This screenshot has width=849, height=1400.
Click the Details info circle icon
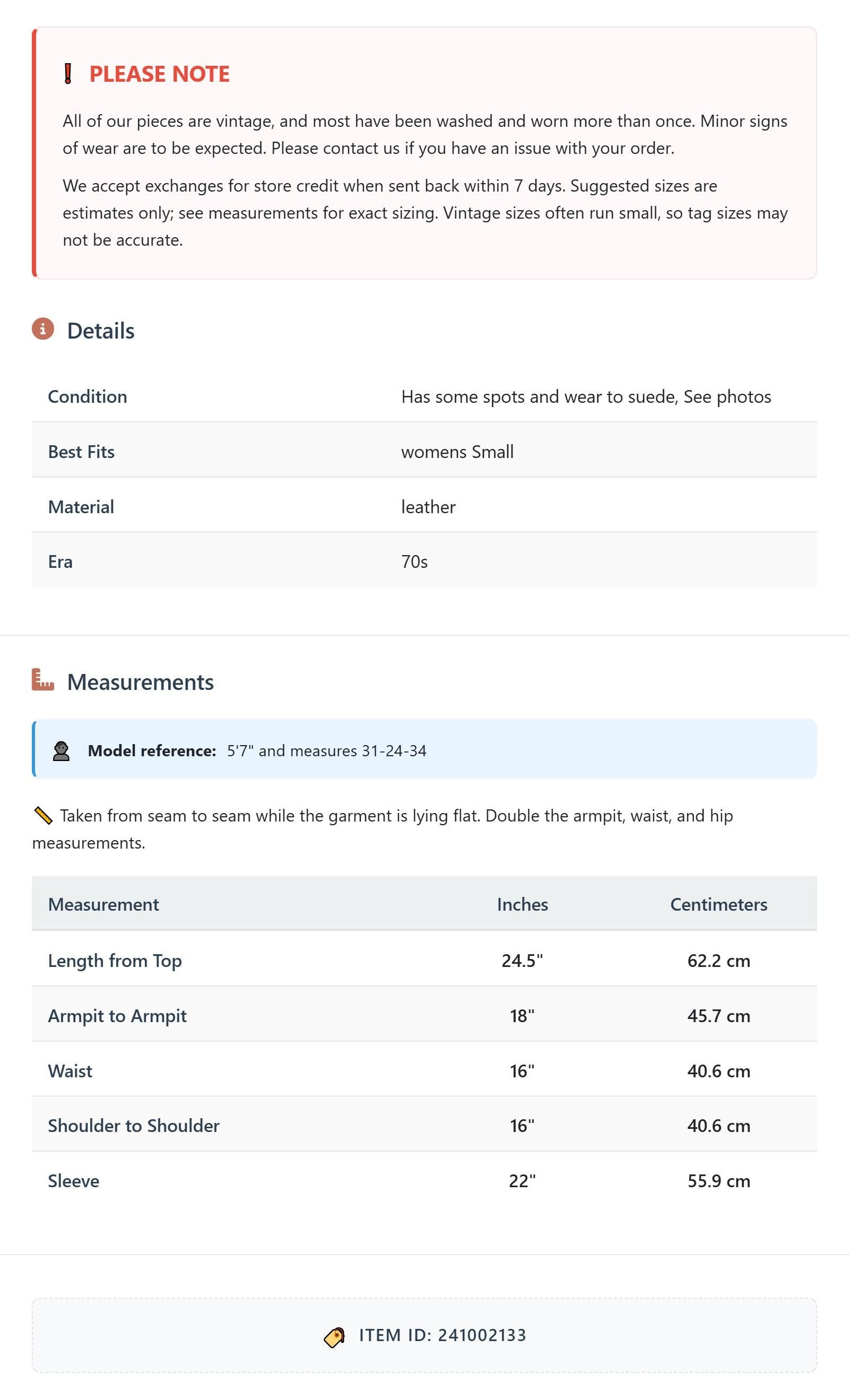tap(42, 329)
